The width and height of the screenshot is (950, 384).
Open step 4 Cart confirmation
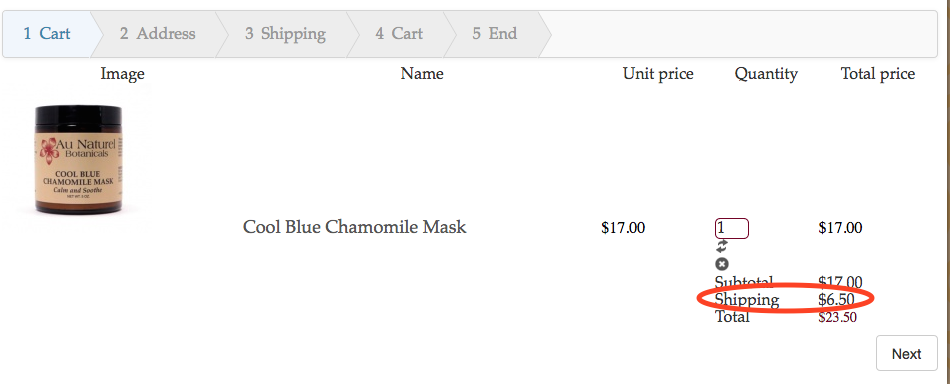pyautogui.click(x=399, y=33)
